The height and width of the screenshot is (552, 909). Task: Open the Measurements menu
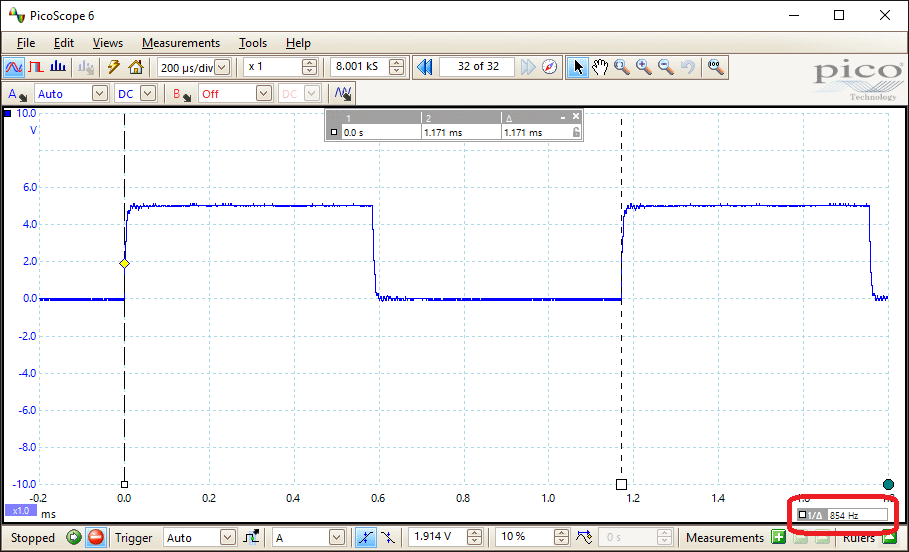coord(180,43)
